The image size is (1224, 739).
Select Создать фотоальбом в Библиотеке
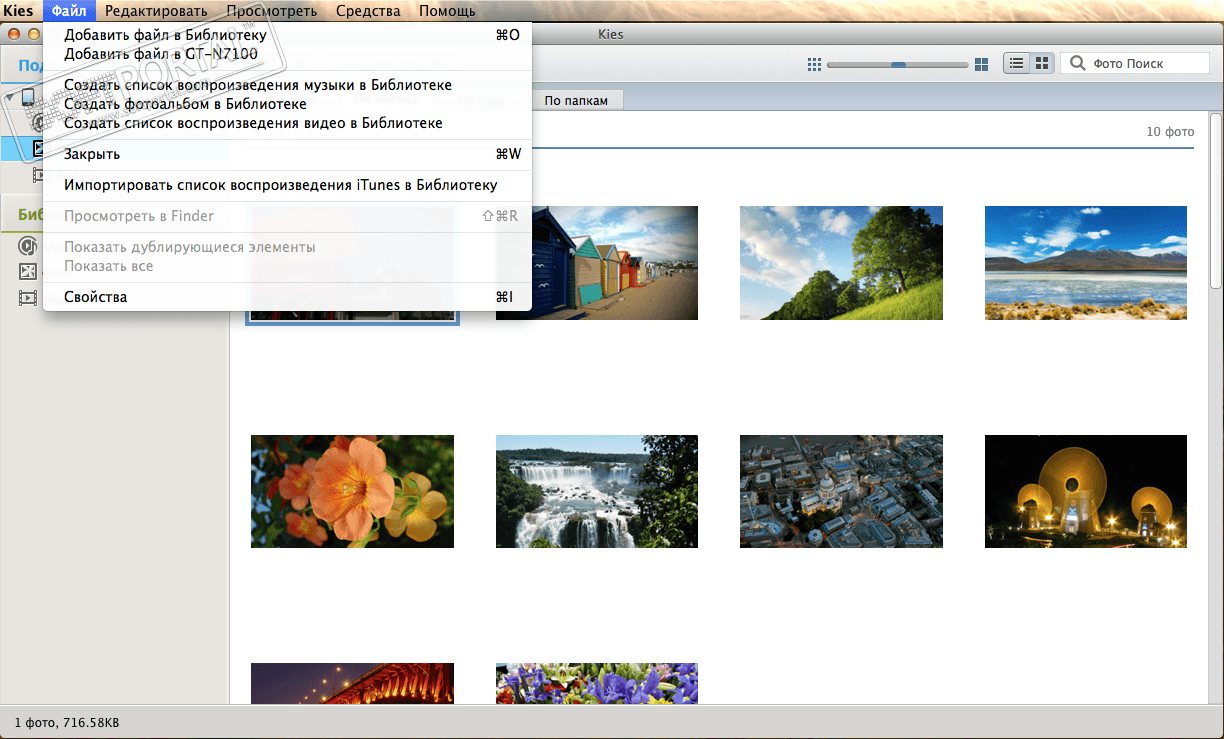pos(288,103)
